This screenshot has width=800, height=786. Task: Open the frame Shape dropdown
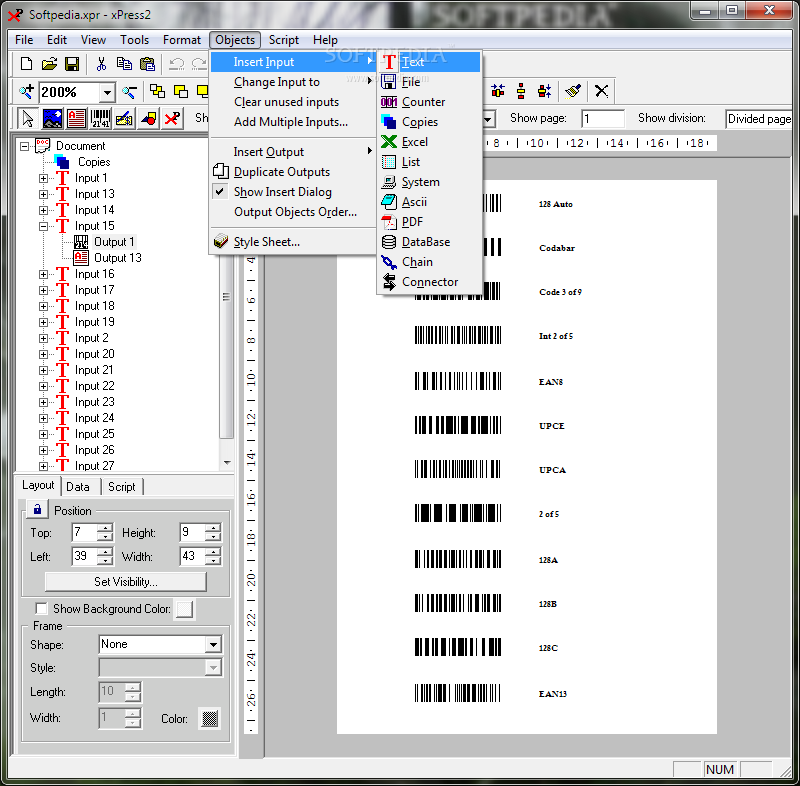(213, 644)
